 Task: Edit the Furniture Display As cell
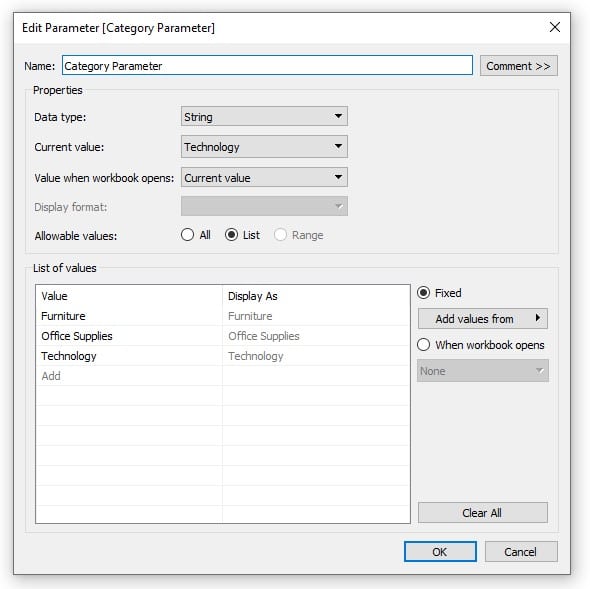(x=315, y=316)
